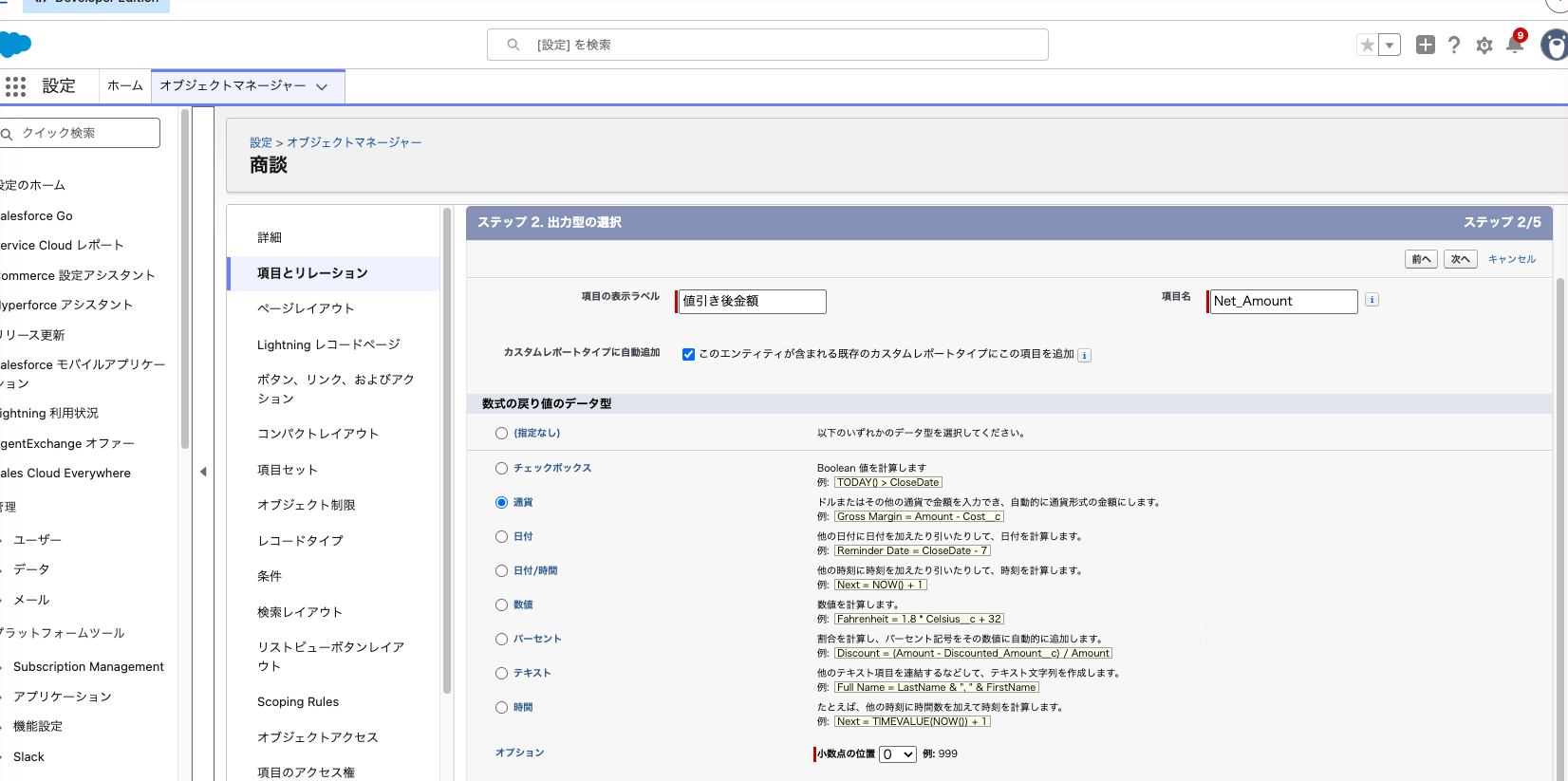
Task: Open the setup gear icon
Action: click(1484, 46)
